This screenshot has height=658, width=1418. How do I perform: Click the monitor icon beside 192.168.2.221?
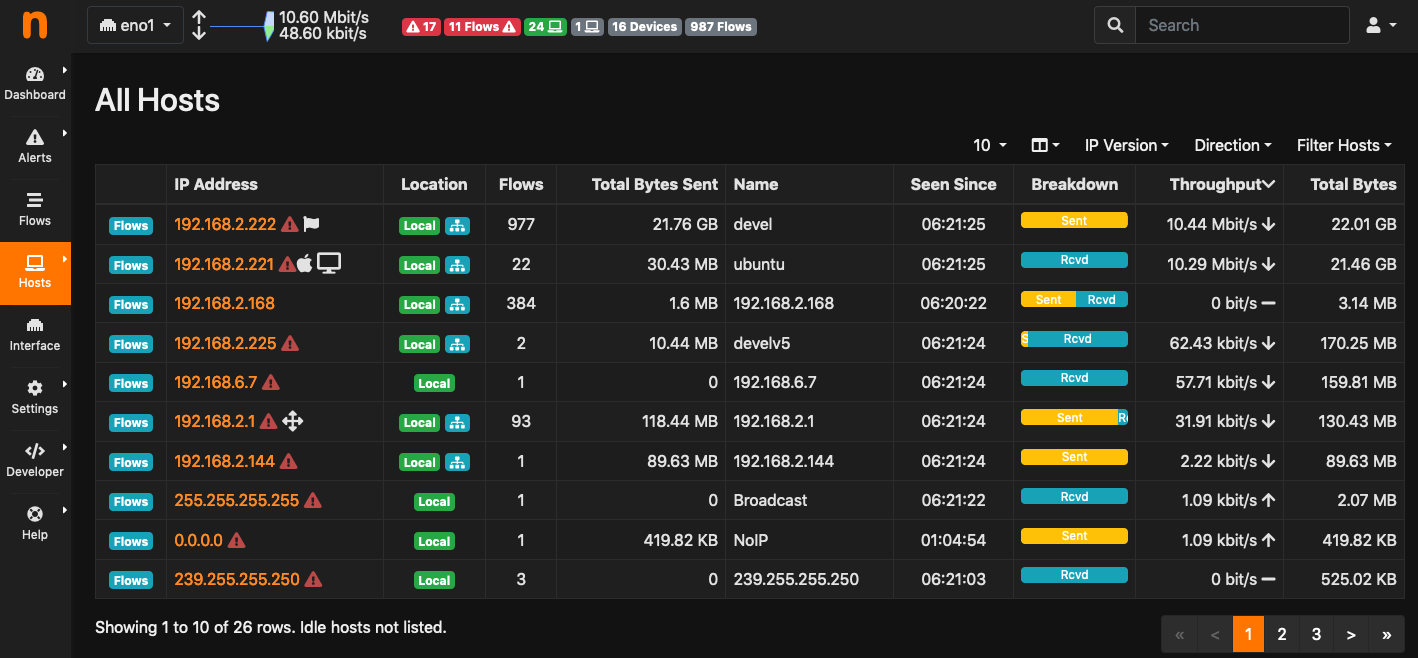[329, 264]
